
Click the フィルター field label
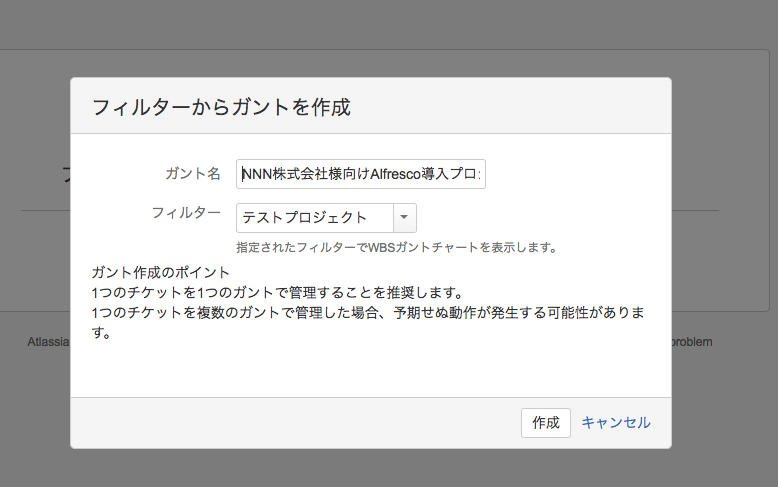(x=186, y=213)
